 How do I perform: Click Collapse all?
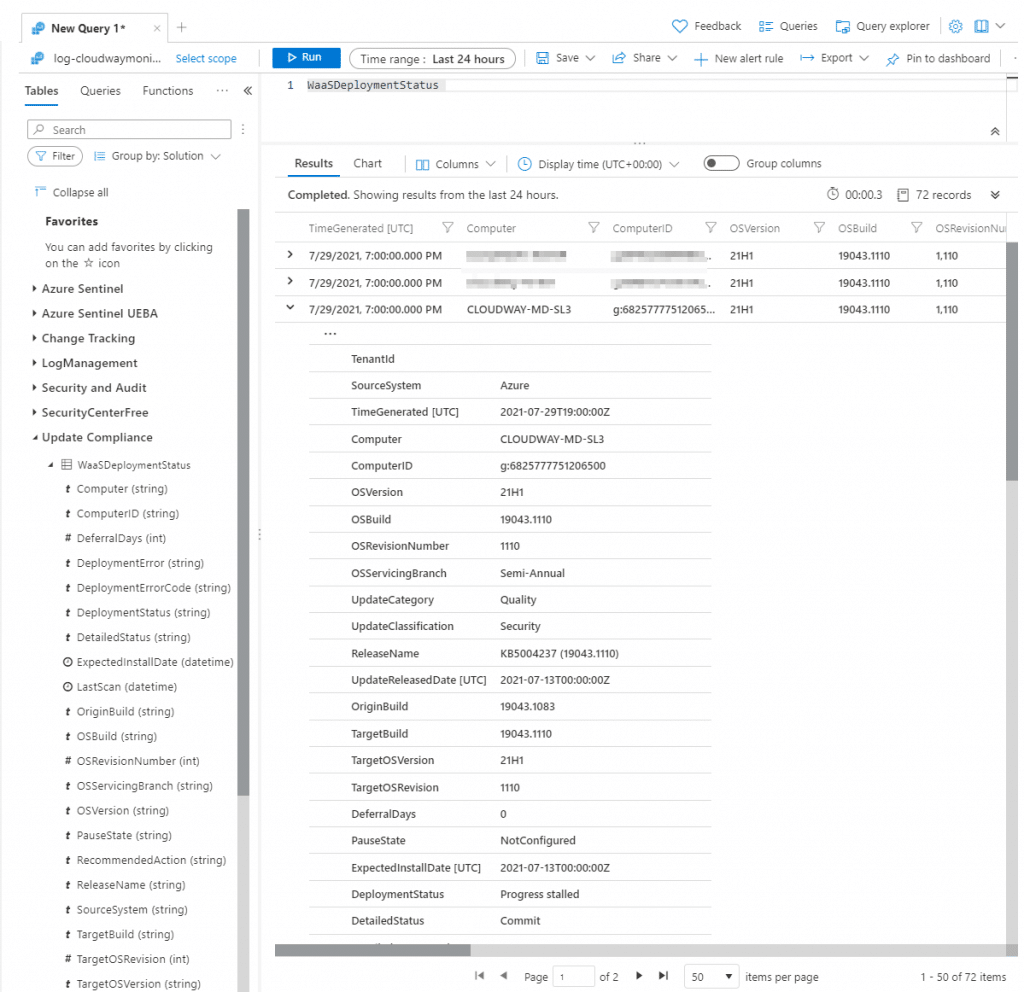[72, 192]
